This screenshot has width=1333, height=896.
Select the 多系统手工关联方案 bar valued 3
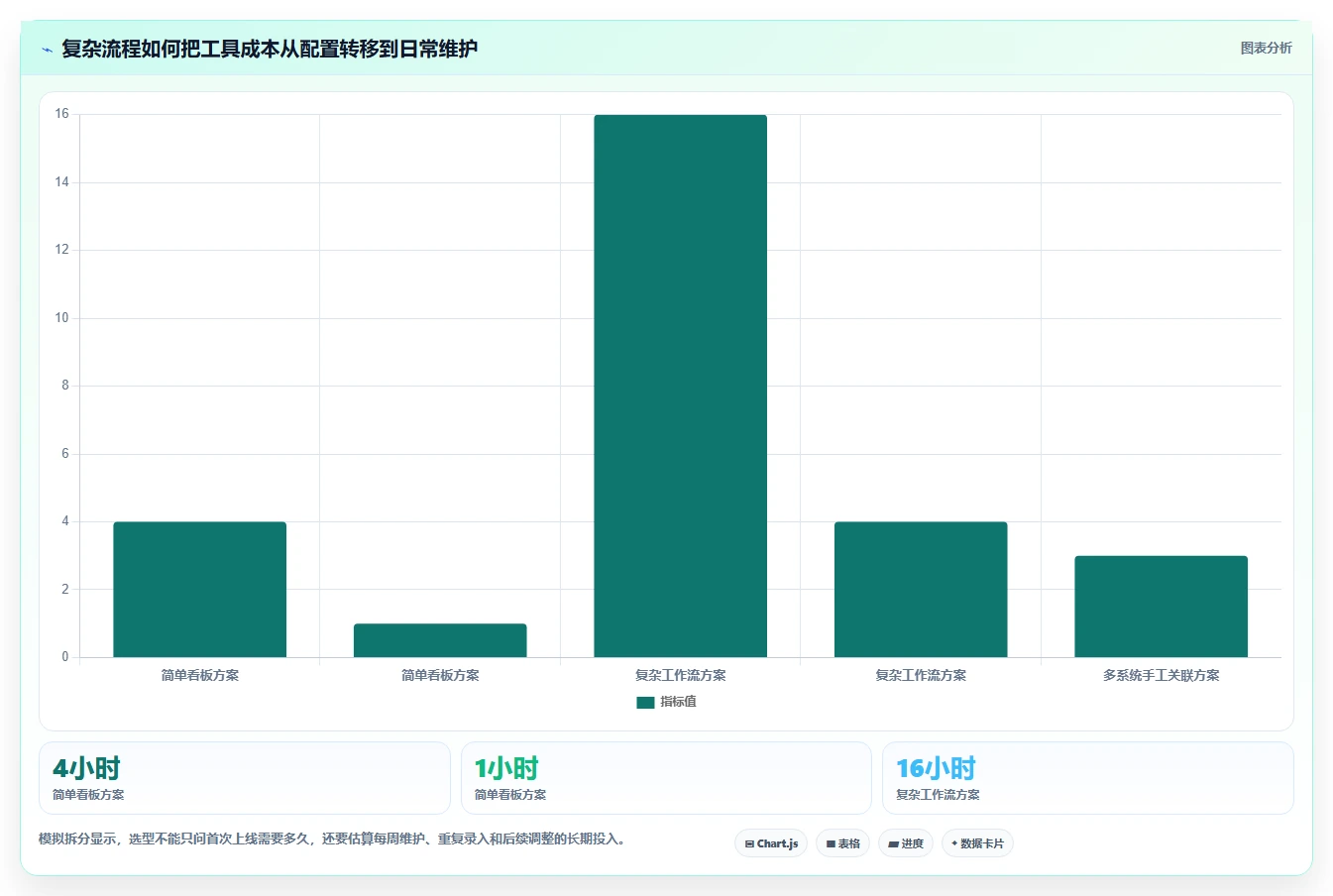click(1161, 607)
